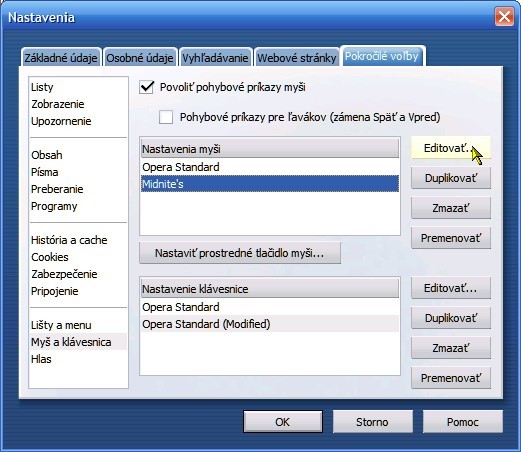Enable Pohybové príkazy pre ľavákov checkbox
The image size is (521, 452).
166,117
